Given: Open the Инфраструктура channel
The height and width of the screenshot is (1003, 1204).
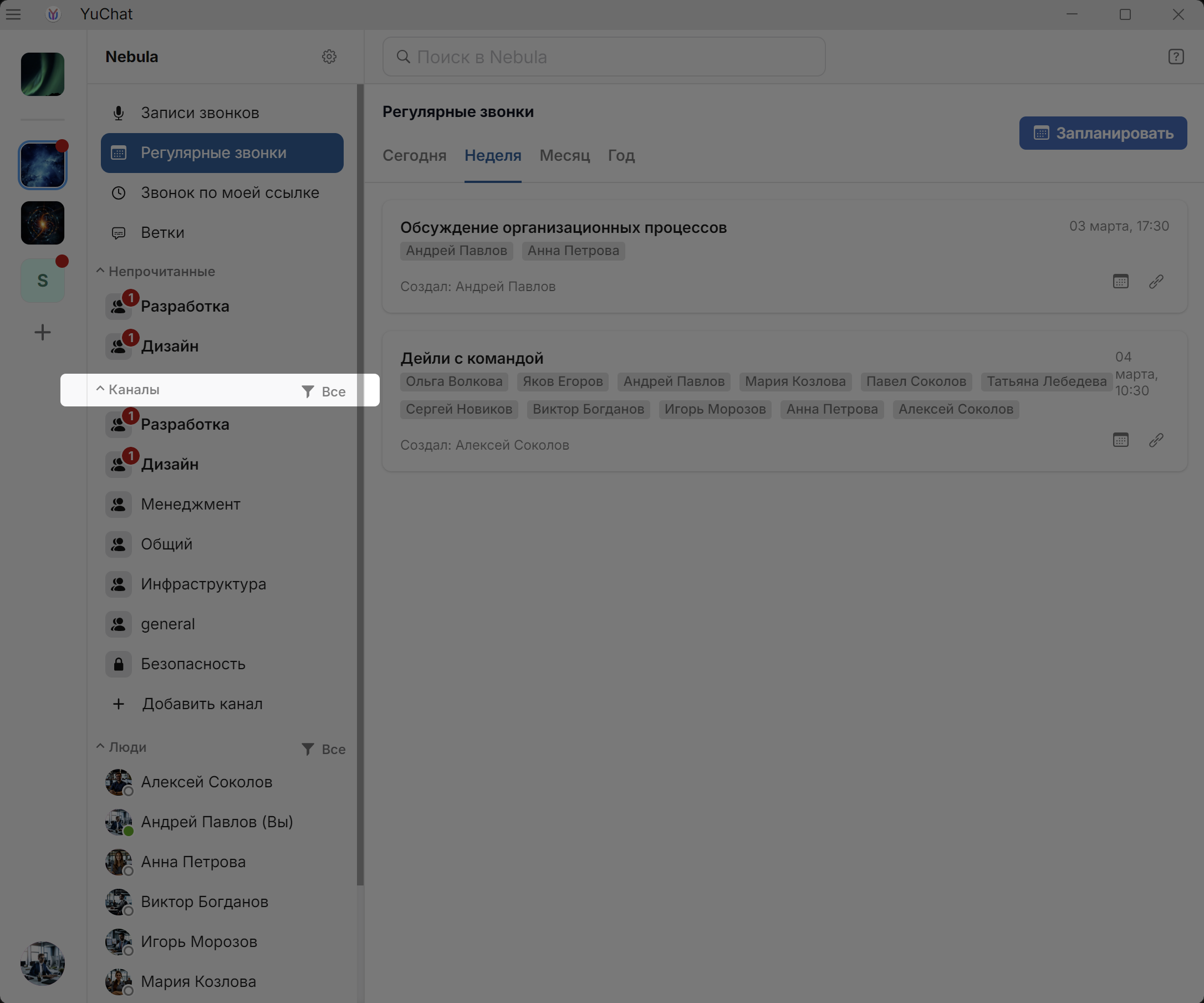Looking at the screenshot, I should coord(222,584).
